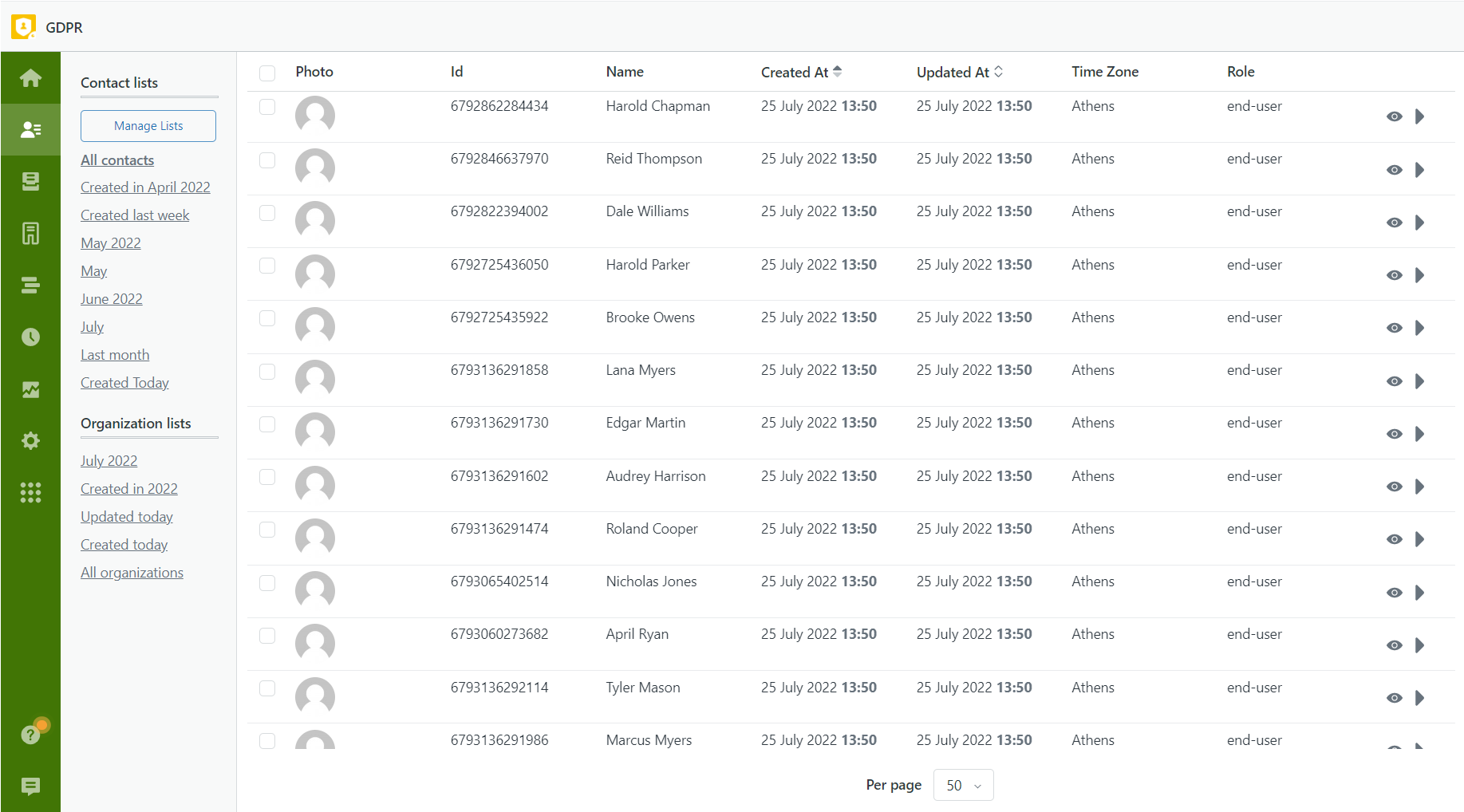Check the row checkbox for Brooke Owens
1464x812 pixels.
click(x=267, y=317)
